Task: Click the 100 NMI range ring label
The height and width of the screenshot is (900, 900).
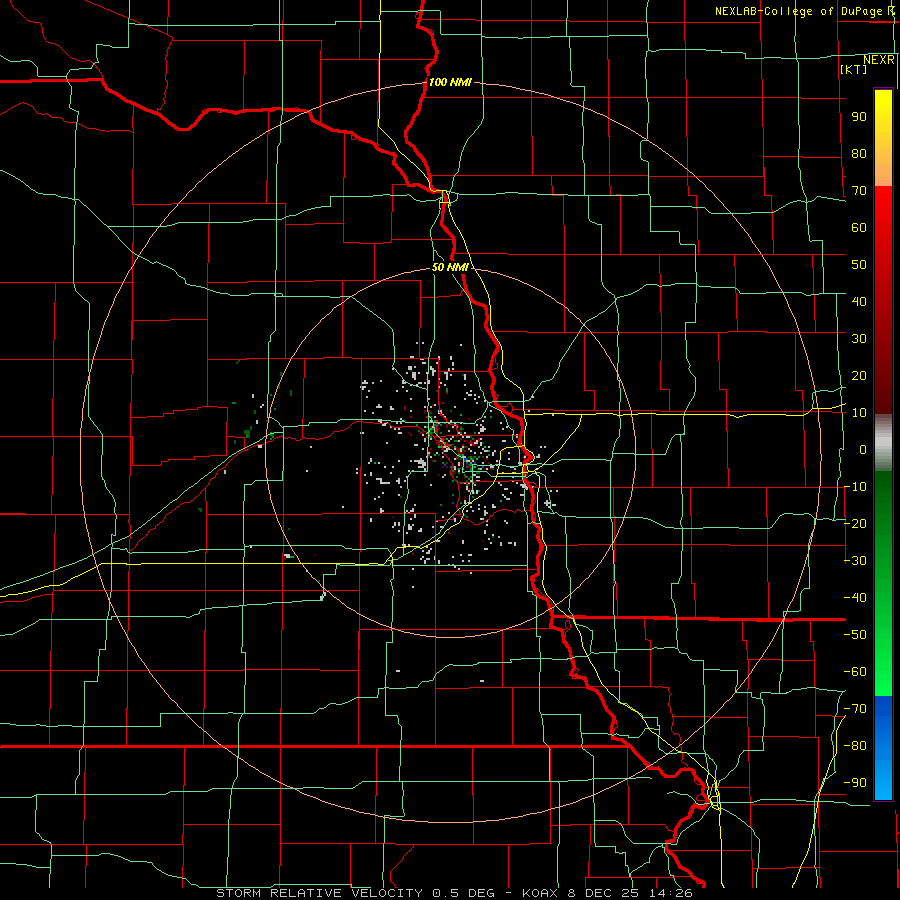Action: pos(450,82)
